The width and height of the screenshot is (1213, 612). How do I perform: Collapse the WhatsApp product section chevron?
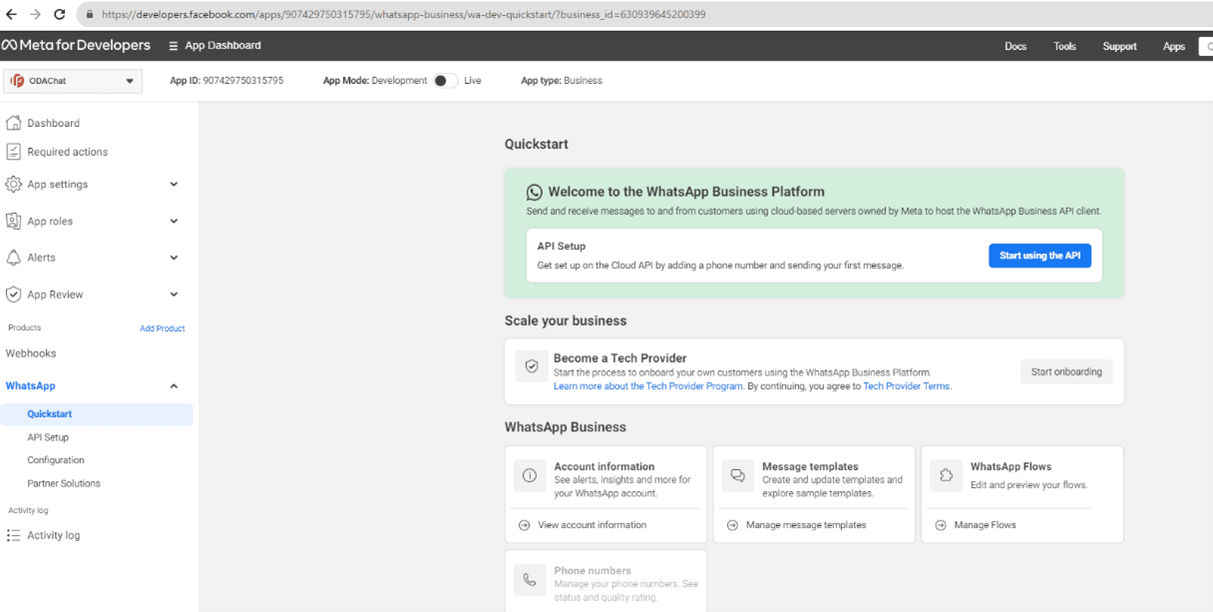pos(174,386)
